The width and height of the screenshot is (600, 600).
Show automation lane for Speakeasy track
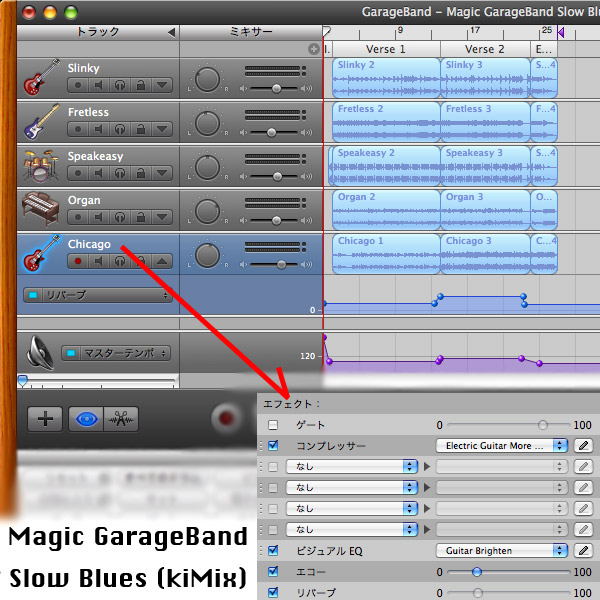tap(162, 173)
